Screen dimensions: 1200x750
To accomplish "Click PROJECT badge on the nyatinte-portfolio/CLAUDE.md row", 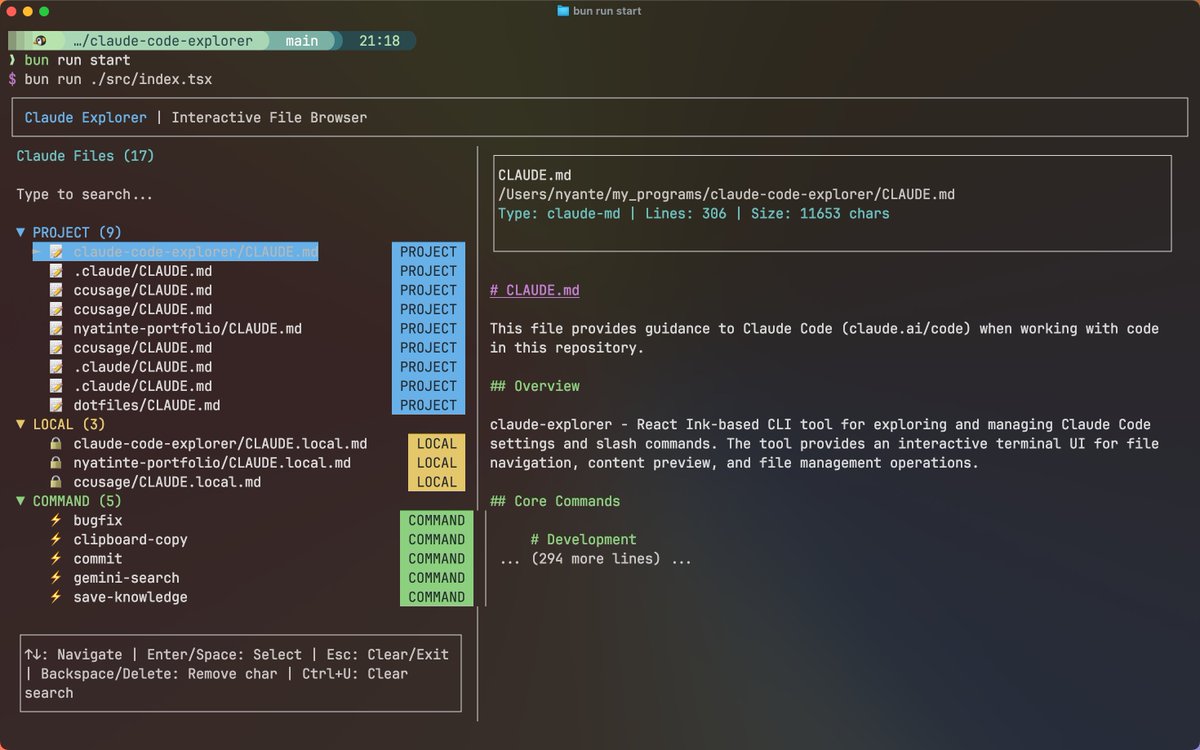I will (428, 328).
